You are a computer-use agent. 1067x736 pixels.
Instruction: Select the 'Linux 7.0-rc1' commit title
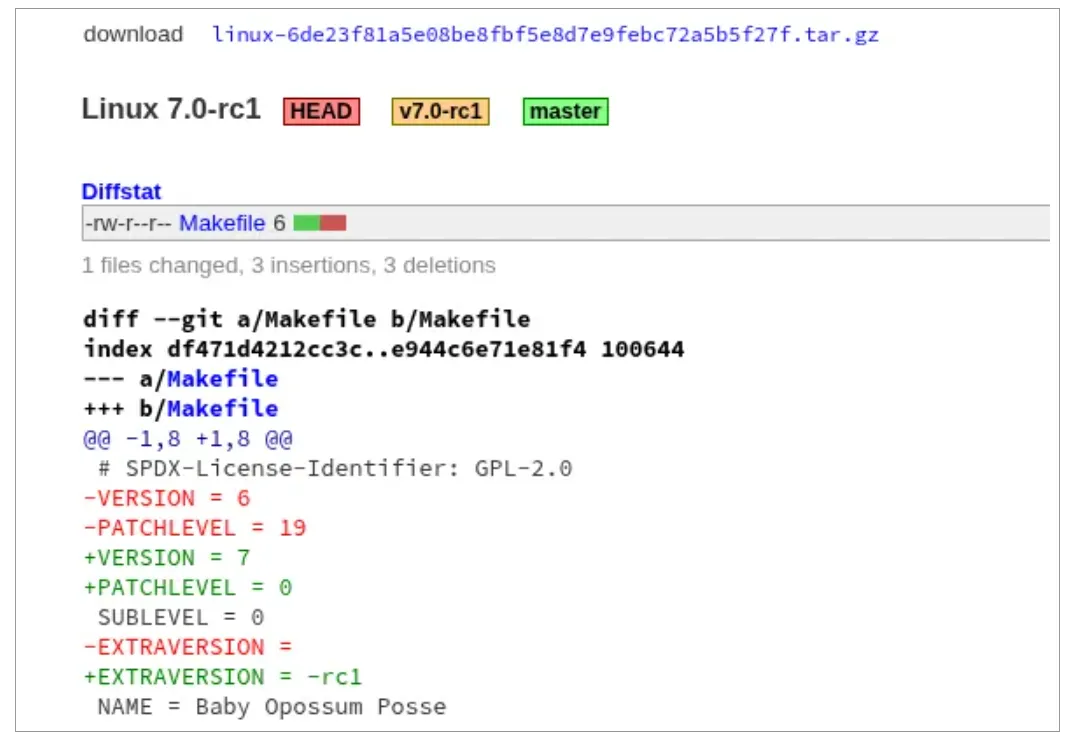(171, 109)
